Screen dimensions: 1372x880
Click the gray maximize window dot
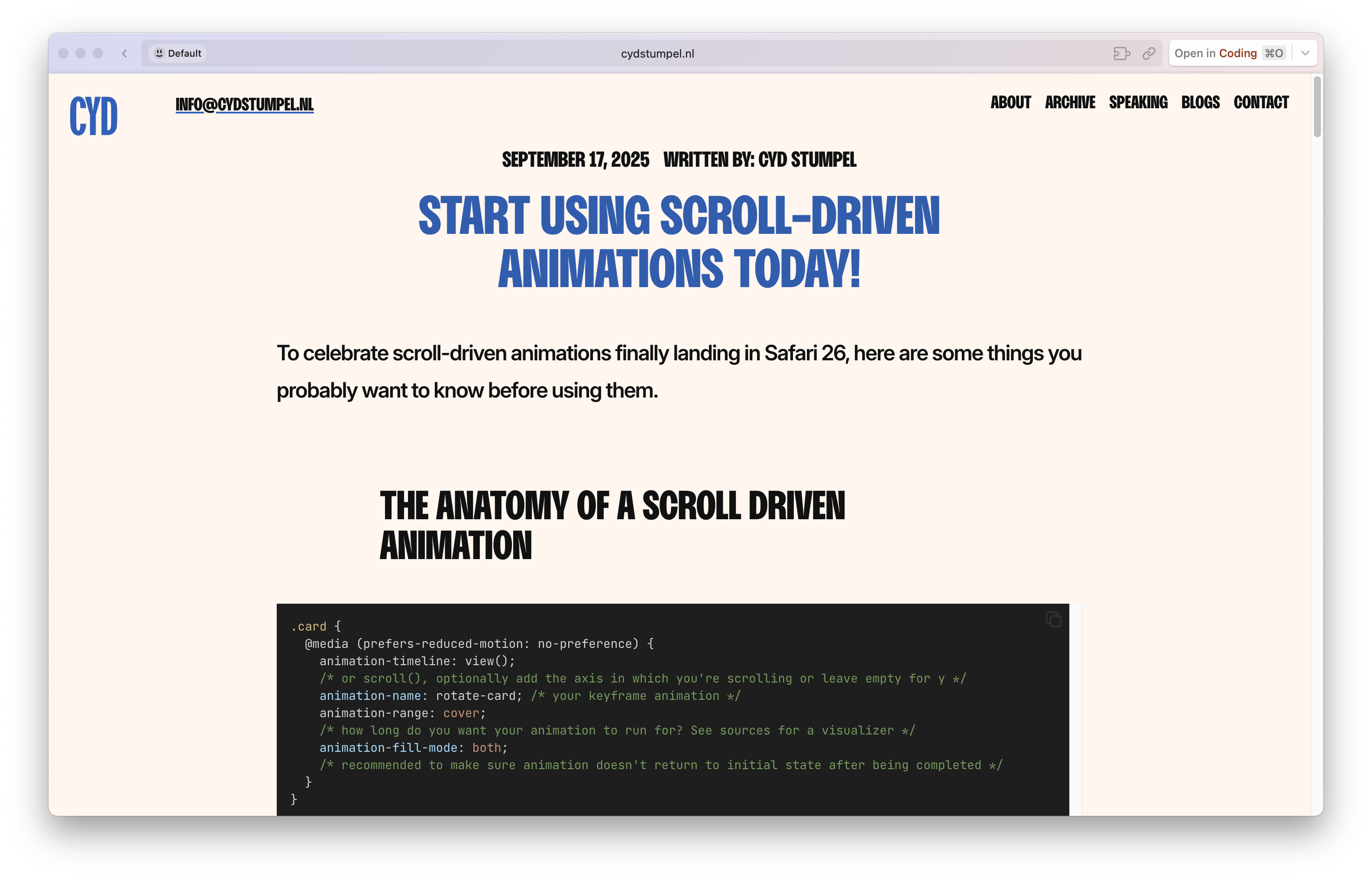click(98, 53)
